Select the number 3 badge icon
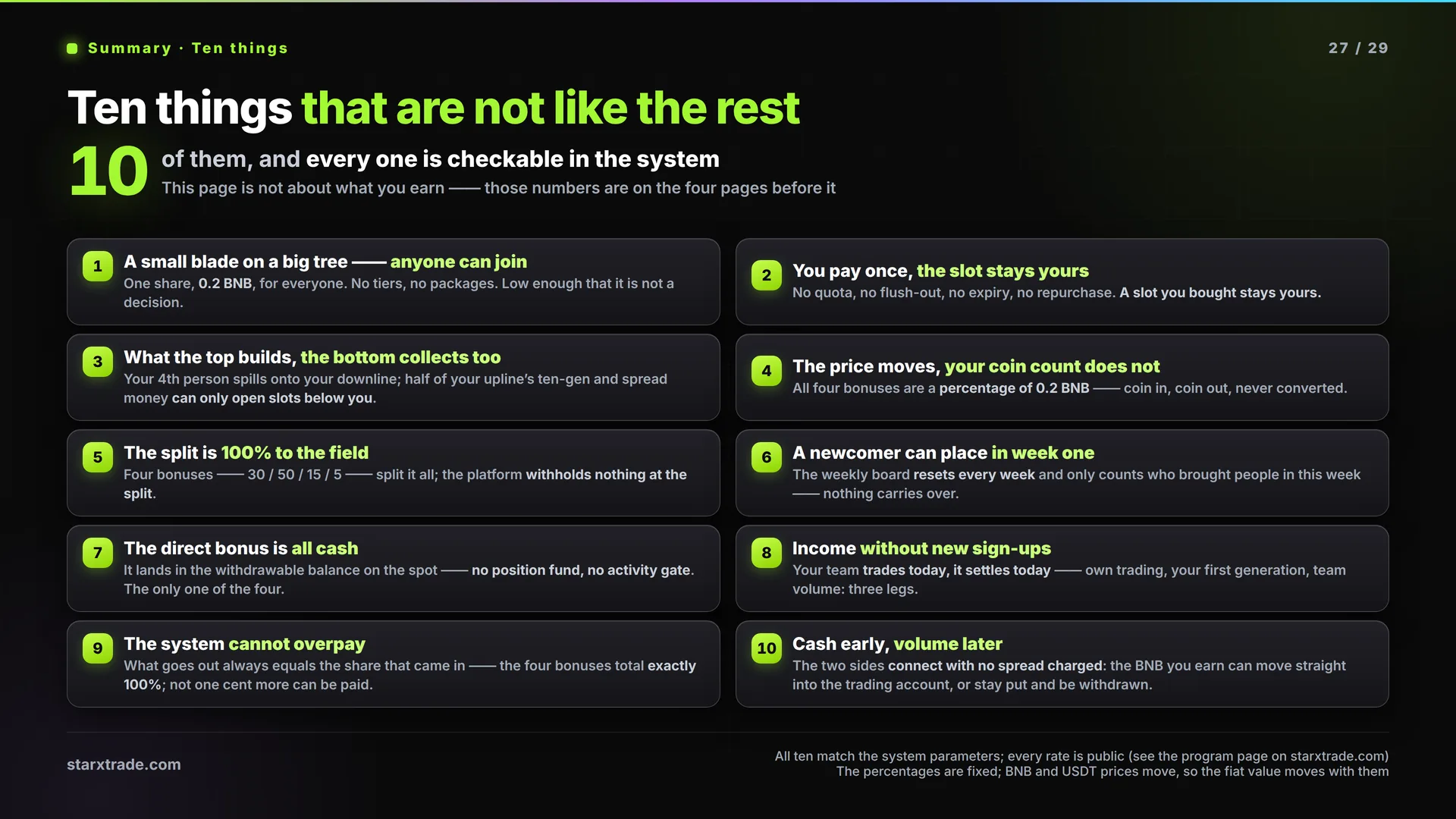Image resolution: width=1456 pixels, height=819 pixels. (x=98, y=362)
